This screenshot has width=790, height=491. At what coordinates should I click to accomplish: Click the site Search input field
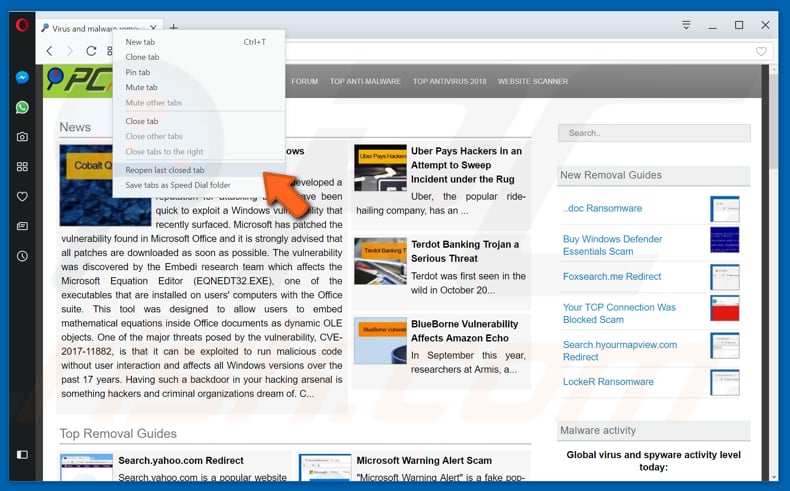654,133
